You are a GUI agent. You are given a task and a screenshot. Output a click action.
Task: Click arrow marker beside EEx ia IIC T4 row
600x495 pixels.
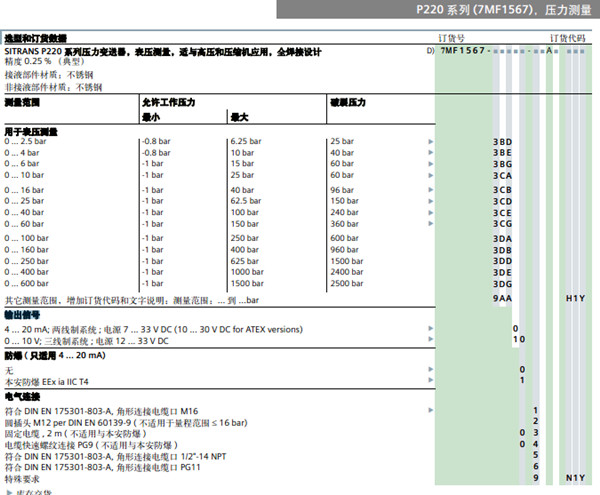(x=431, y=380)
